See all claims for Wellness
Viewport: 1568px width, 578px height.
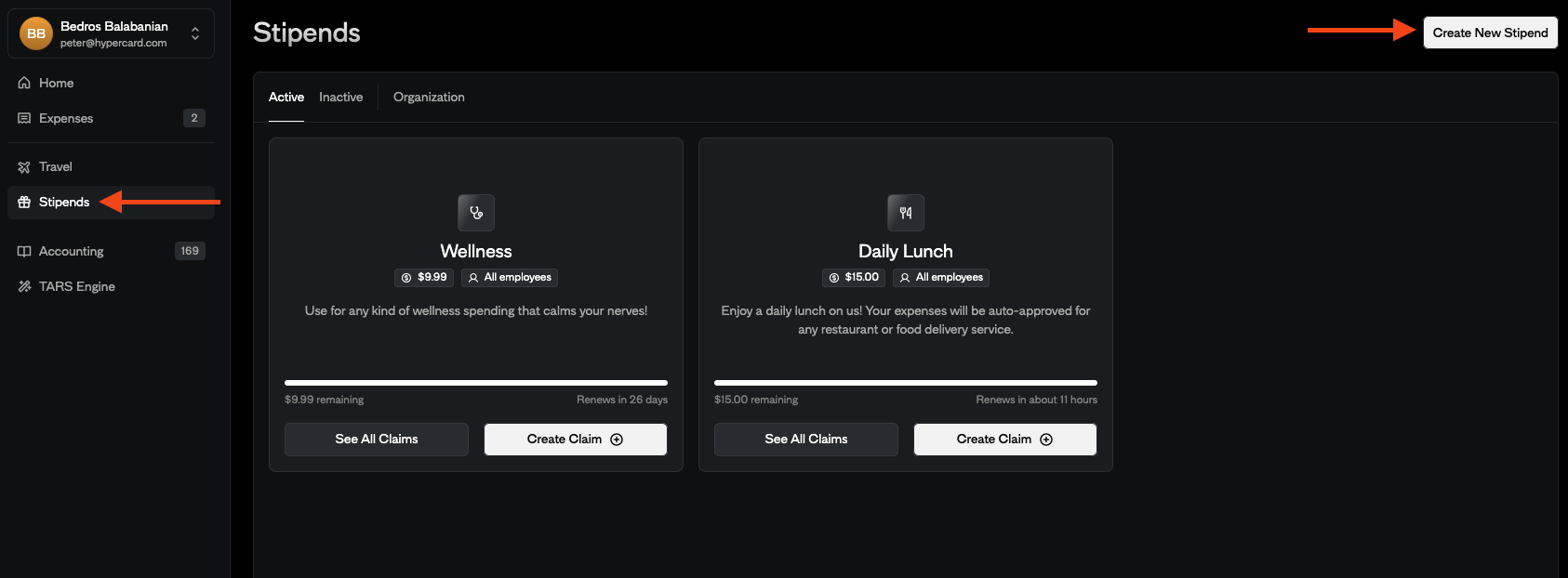[377, 440]
